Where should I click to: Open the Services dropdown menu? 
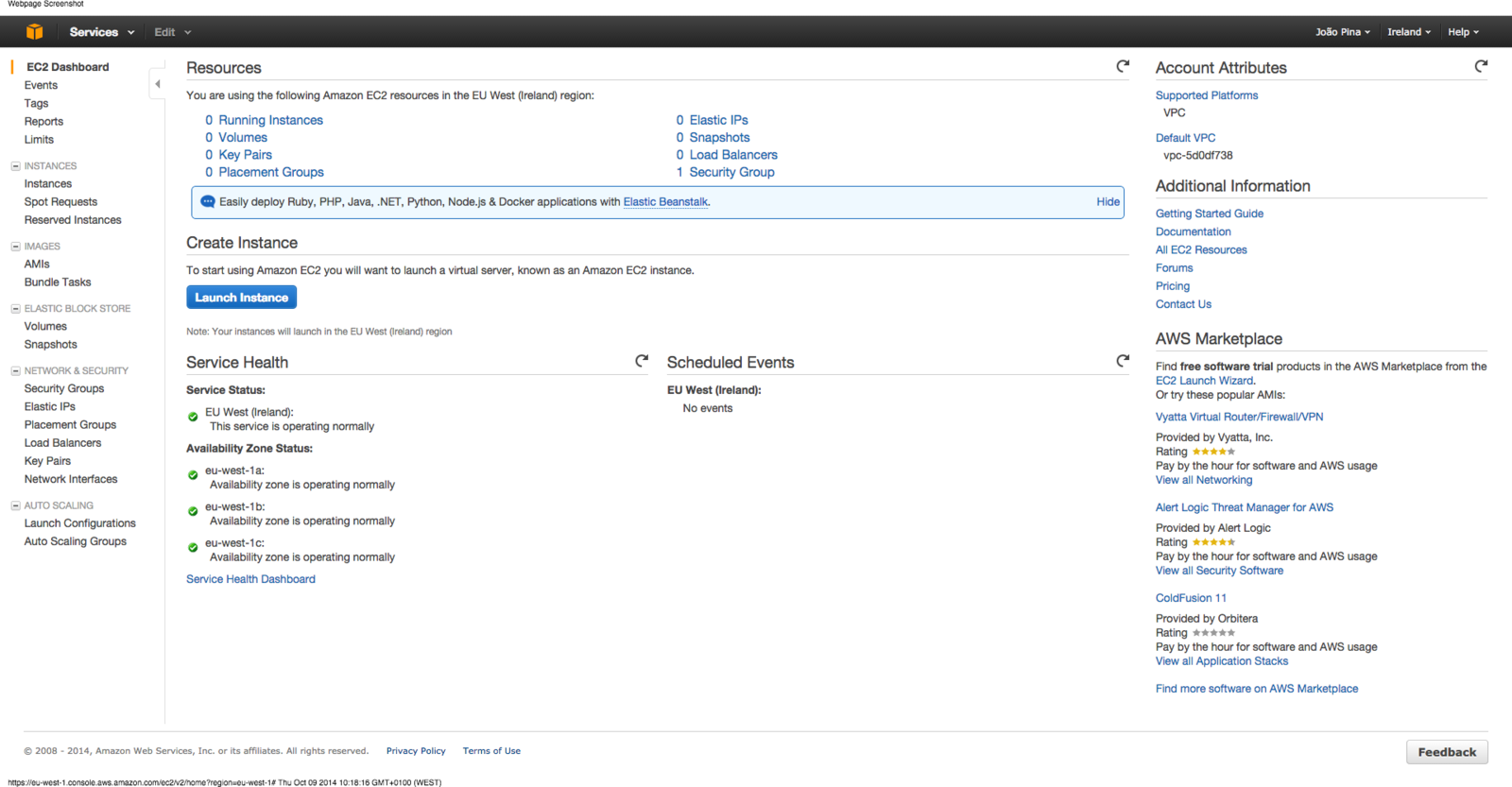pyautogui.click(x=101, y=32)
